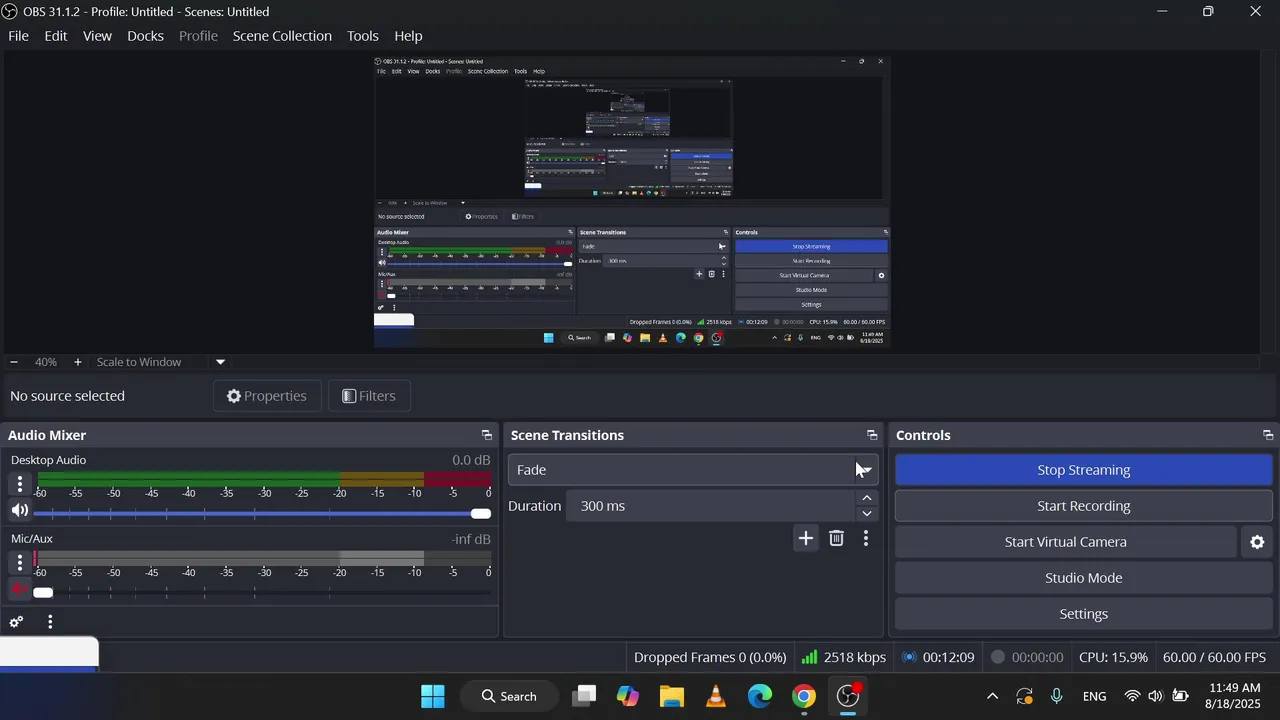Screen dimensions: 1280x720
Task: Click the 2518 kbps bitrate indicator
Action: coord(843,657)
